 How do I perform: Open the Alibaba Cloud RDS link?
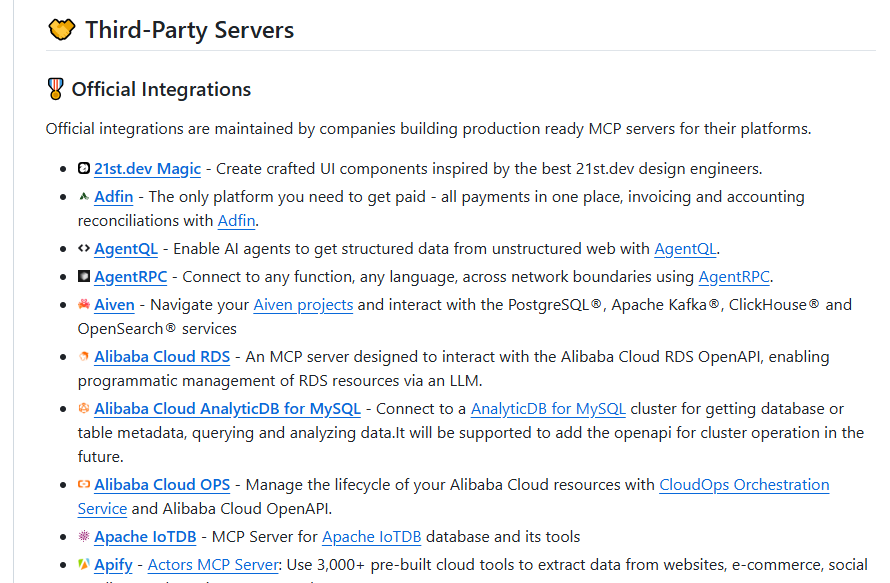(162, 356)
